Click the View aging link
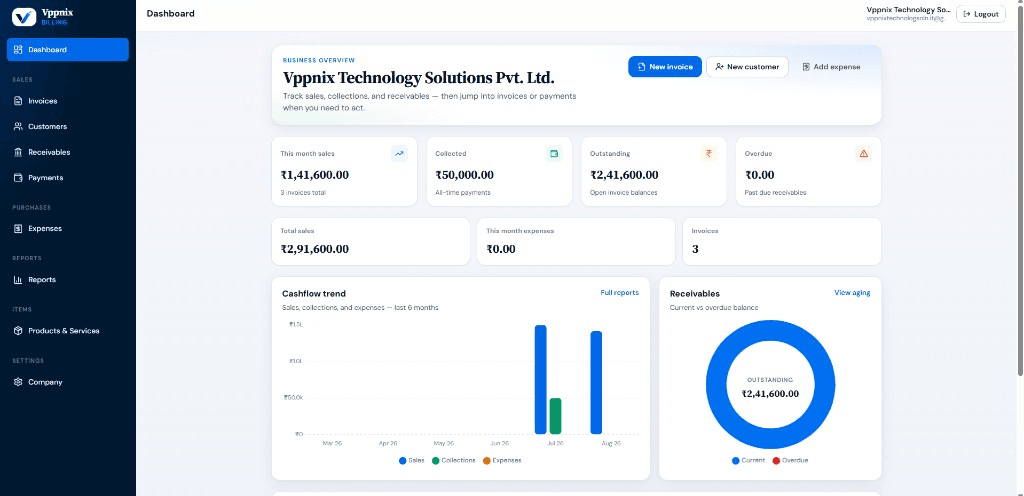 [852, 292]
